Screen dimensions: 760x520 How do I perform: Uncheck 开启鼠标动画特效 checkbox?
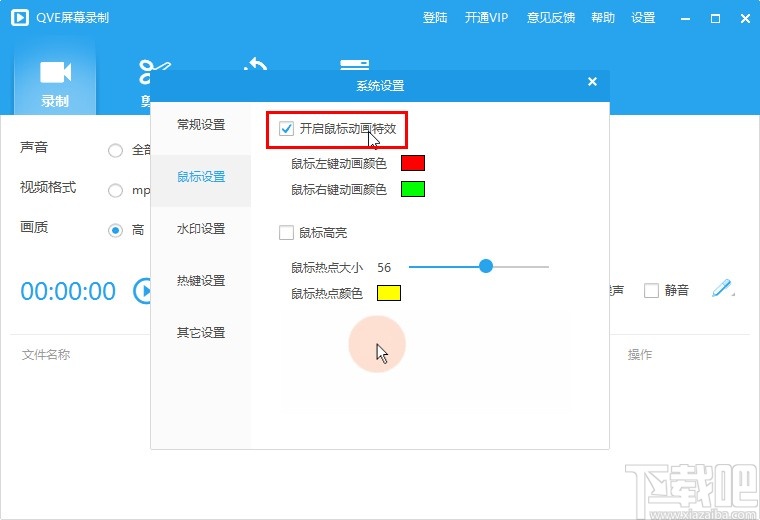(286, 129)
